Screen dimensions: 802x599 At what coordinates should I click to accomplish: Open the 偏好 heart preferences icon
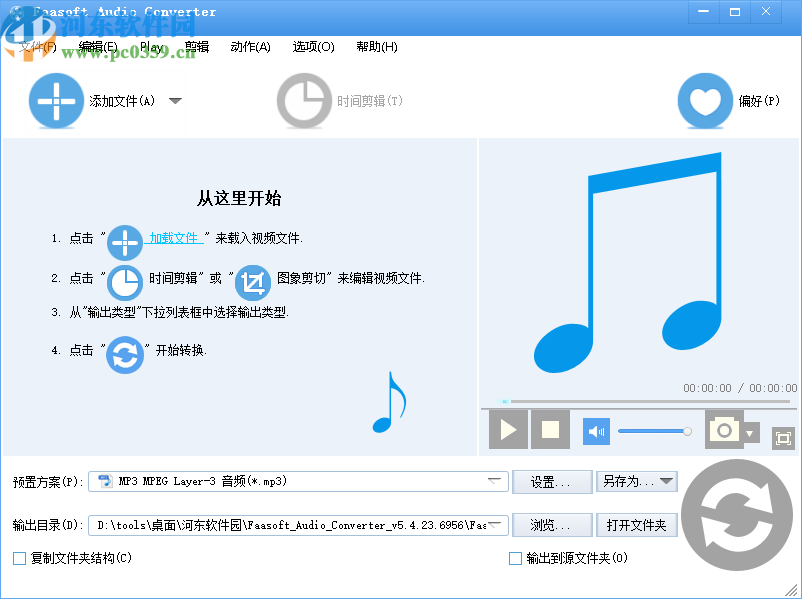705,101
